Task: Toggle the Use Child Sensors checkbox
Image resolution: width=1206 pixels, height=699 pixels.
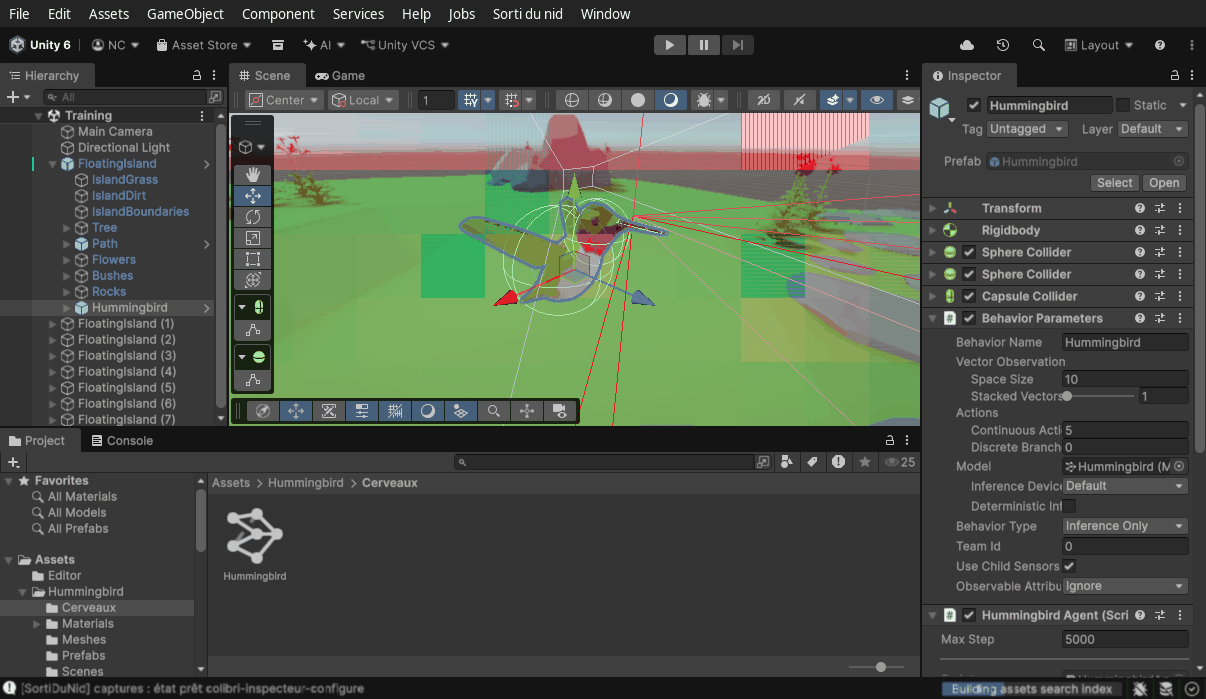Action: pos(1069,566)
